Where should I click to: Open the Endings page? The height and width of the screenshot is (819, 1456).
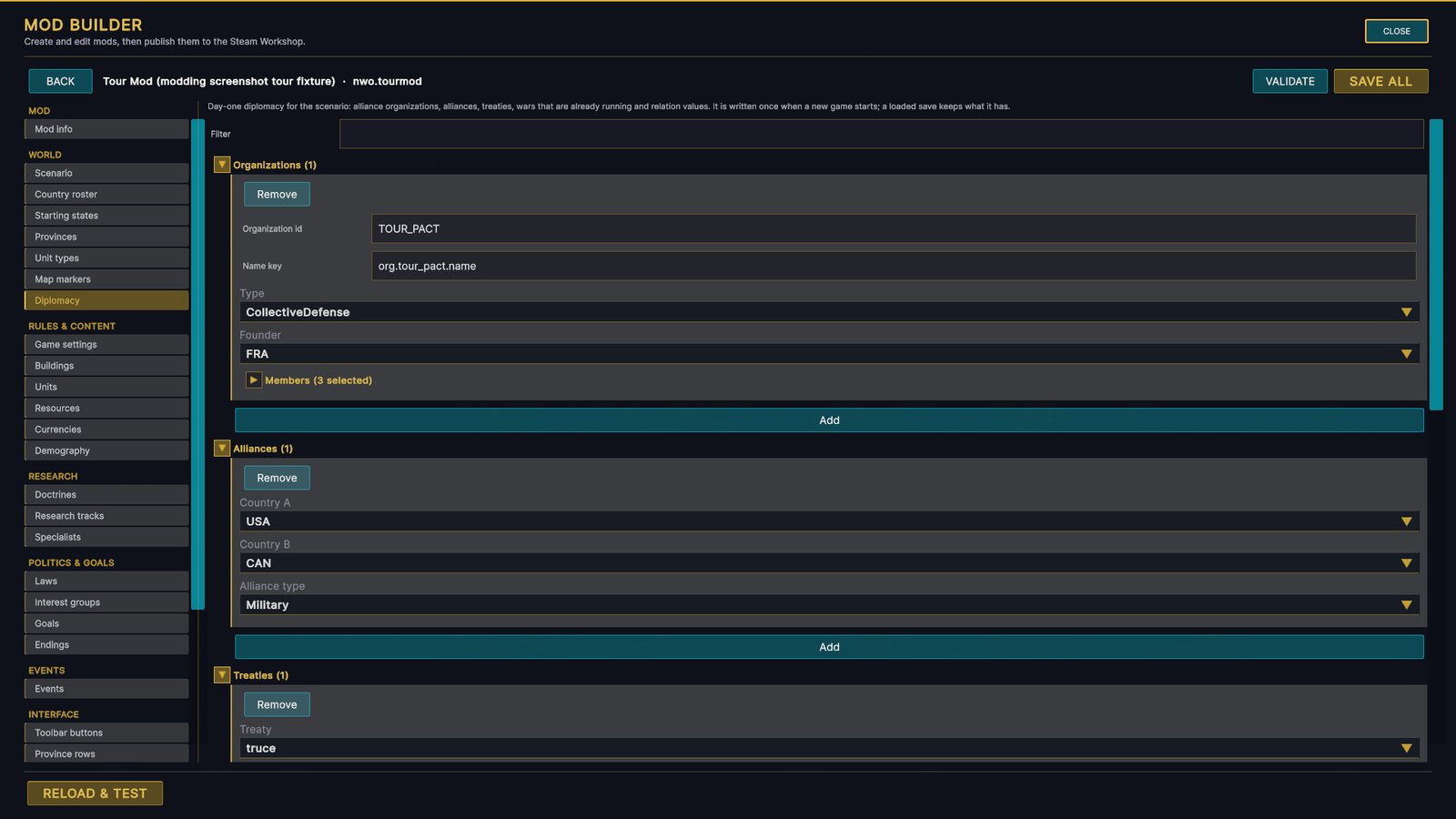tap(106, 644)
